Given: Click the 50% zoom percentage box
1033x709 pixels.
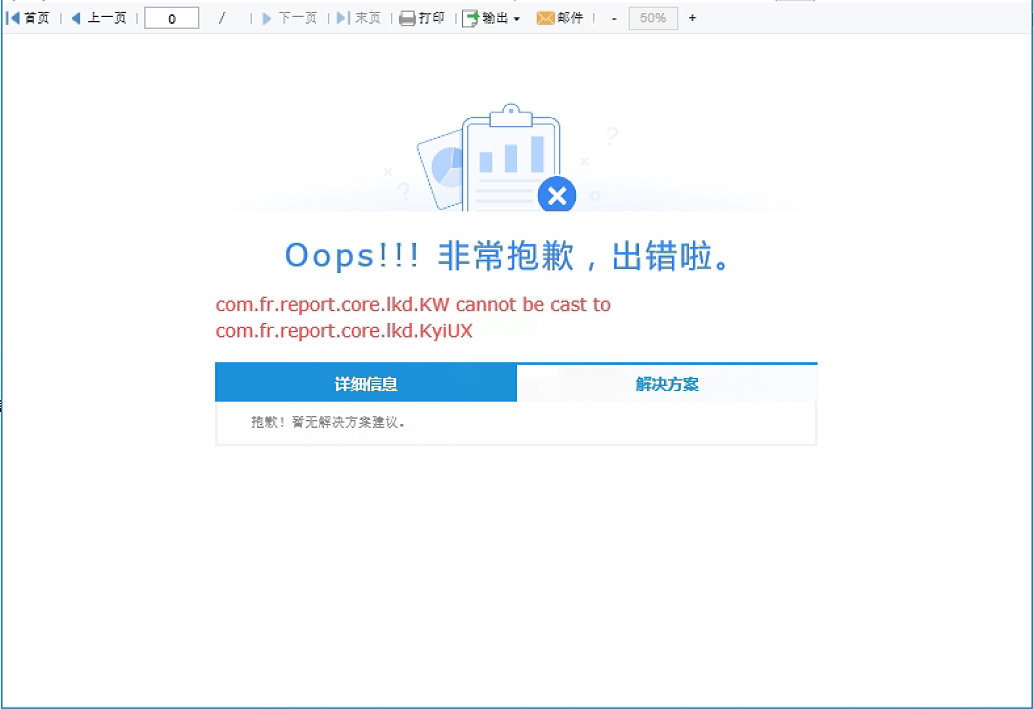Looking at the screenshot, I should point(653,18).
